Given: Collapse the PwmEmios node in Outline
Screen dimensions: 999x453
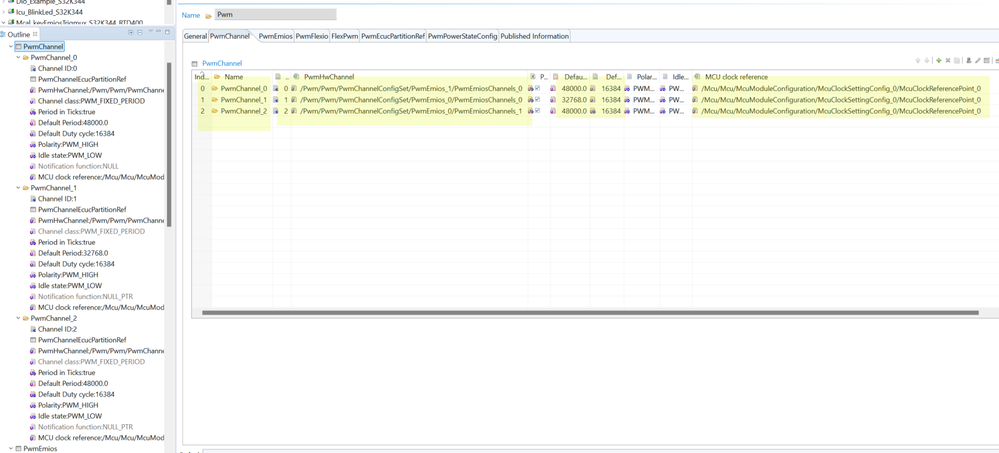Looking at the screenshot, I should tap(11, 449).
